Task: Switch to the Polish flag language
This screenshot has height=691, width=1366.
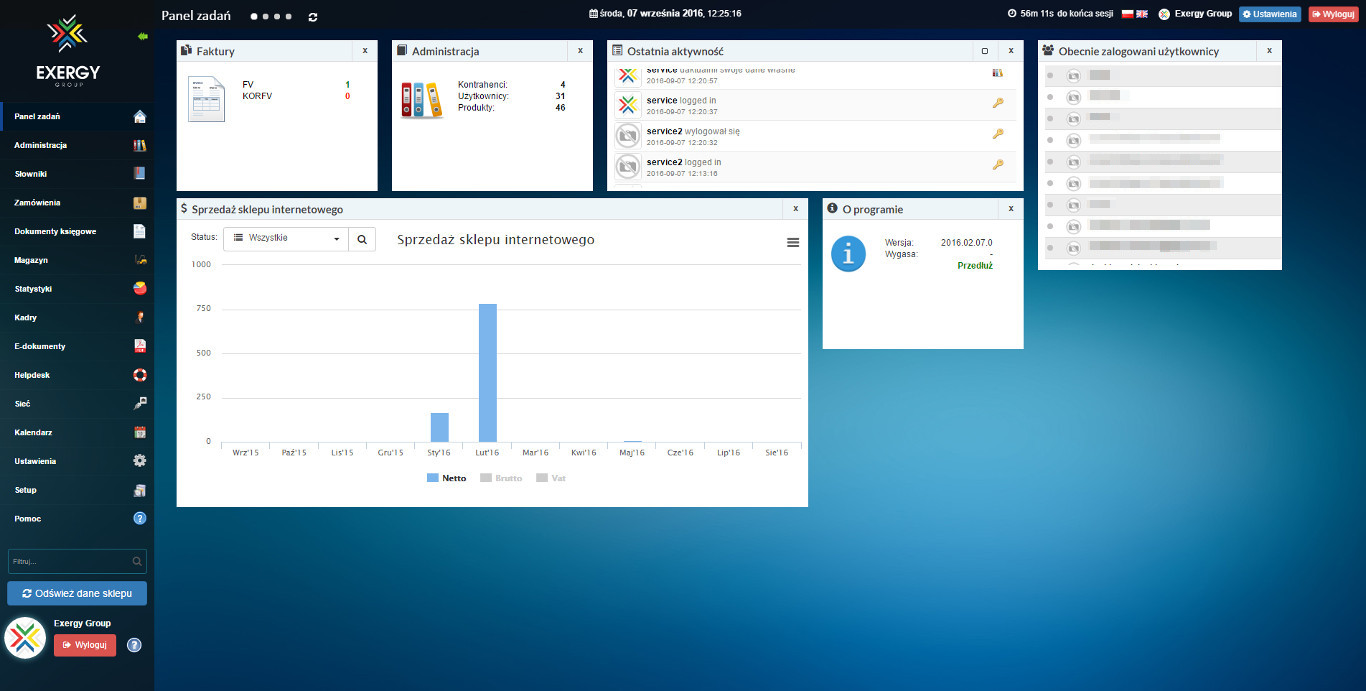Action: tap(1127, 14)
